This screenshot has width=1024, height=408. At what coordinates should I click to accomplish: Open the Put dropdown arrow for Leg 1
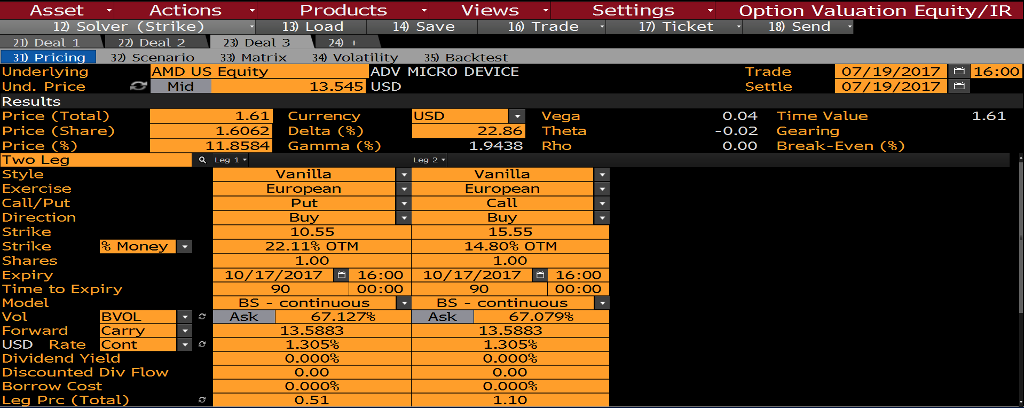click(x=404, y=203)
